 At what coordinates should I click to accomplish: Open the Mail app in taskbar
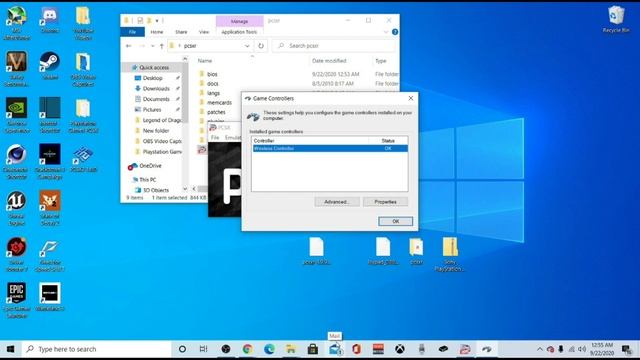tap(335, 349)
